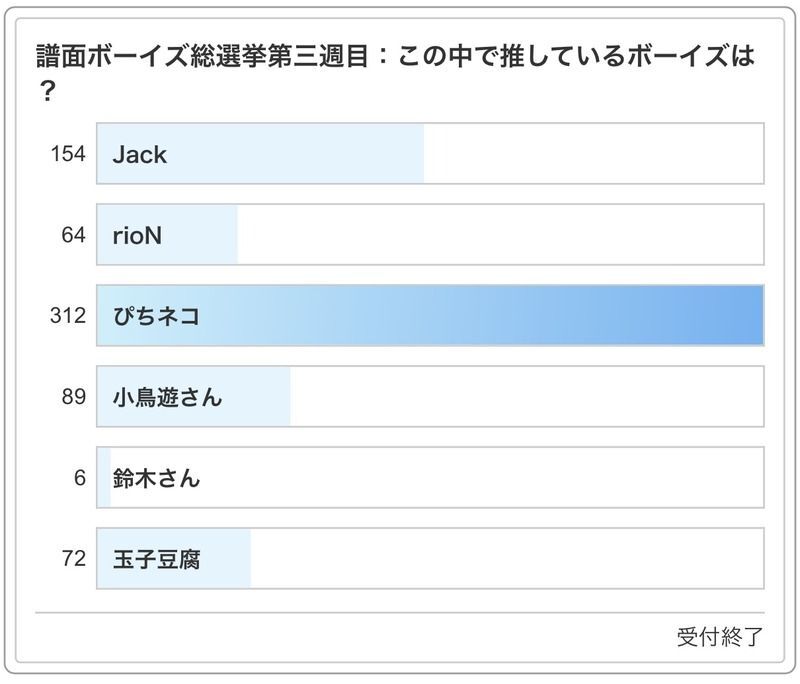
Task: Click the 312 vote count number
Action: point(68,316)
